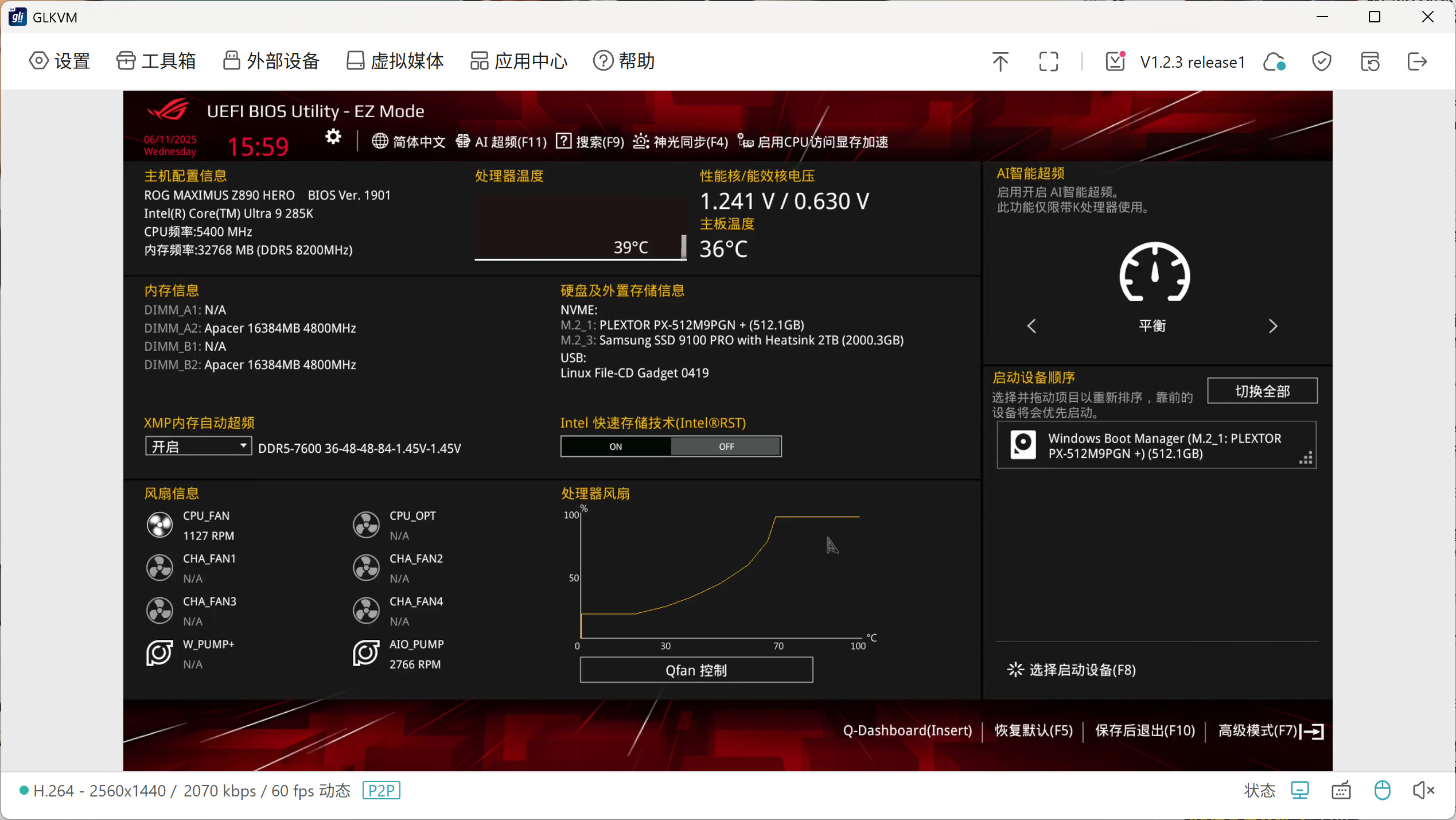Switch Intel RST toggle to ON
Image resolution: width=1456 pixels, height=820 pixels.
click(x=616, y=446)
